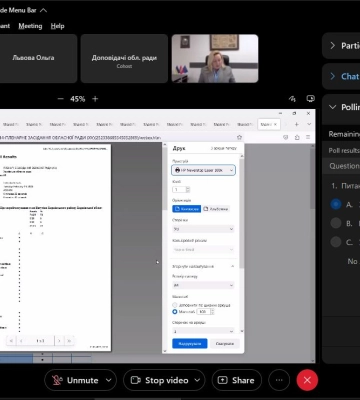End the meeting with the red X button
The width and height of the screenshot is (360, 400).
(307, 380)
